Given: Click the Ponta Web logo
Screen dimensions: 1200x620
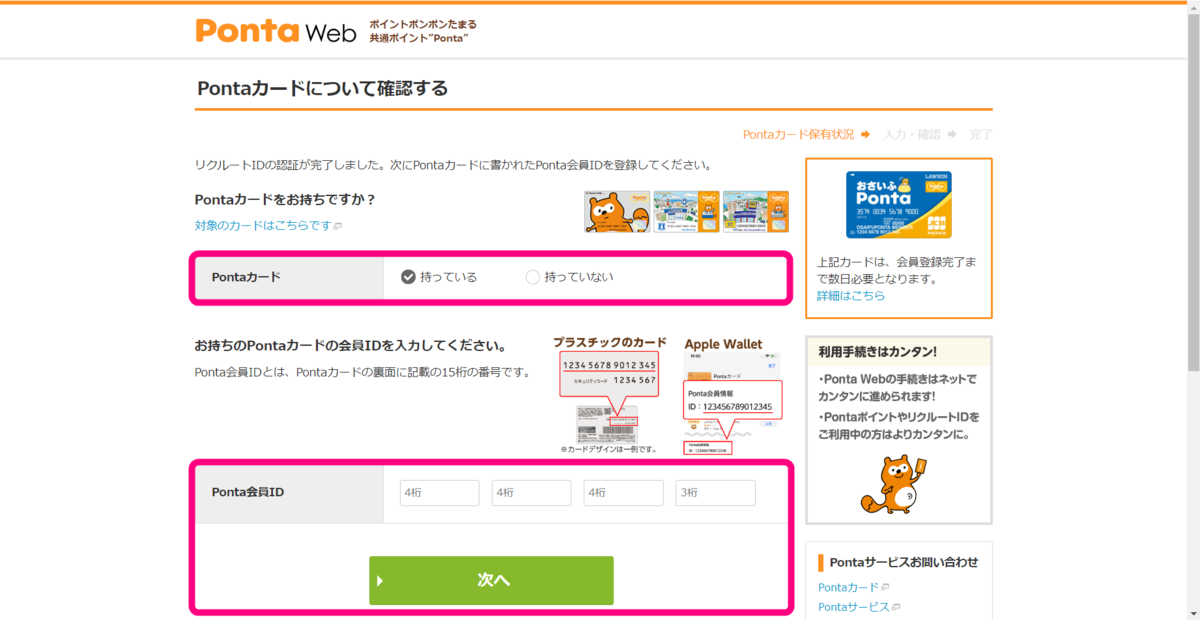Looking at the screenshot, I should click(276, 30).
